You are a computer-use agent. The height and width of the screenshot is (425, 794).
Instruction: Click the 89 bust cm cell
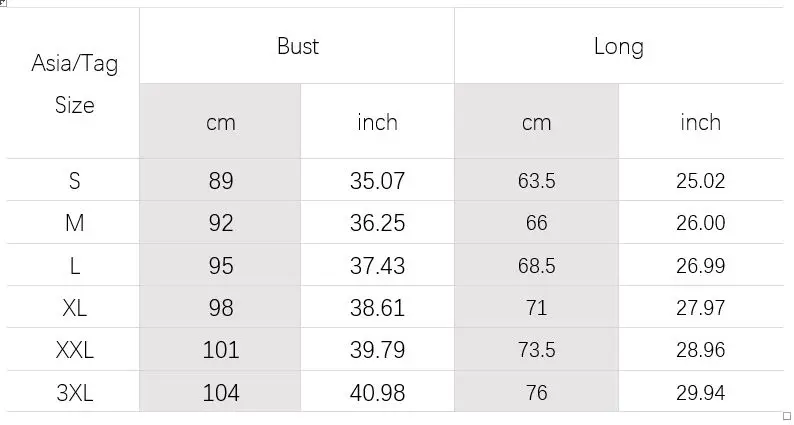click(x=220, y=180)
